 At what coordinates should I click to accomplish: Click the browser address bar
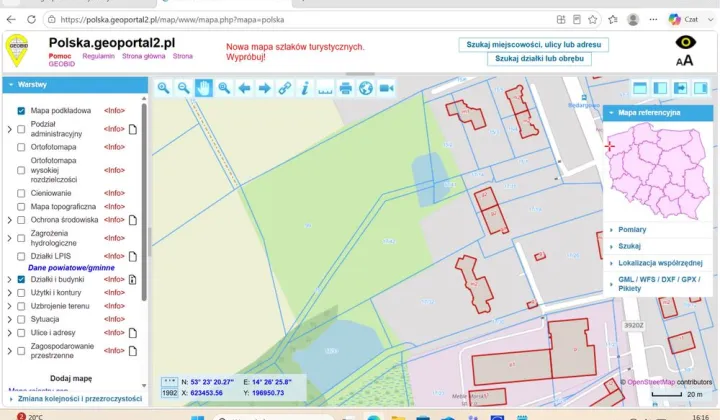click(x=298, y=20)
